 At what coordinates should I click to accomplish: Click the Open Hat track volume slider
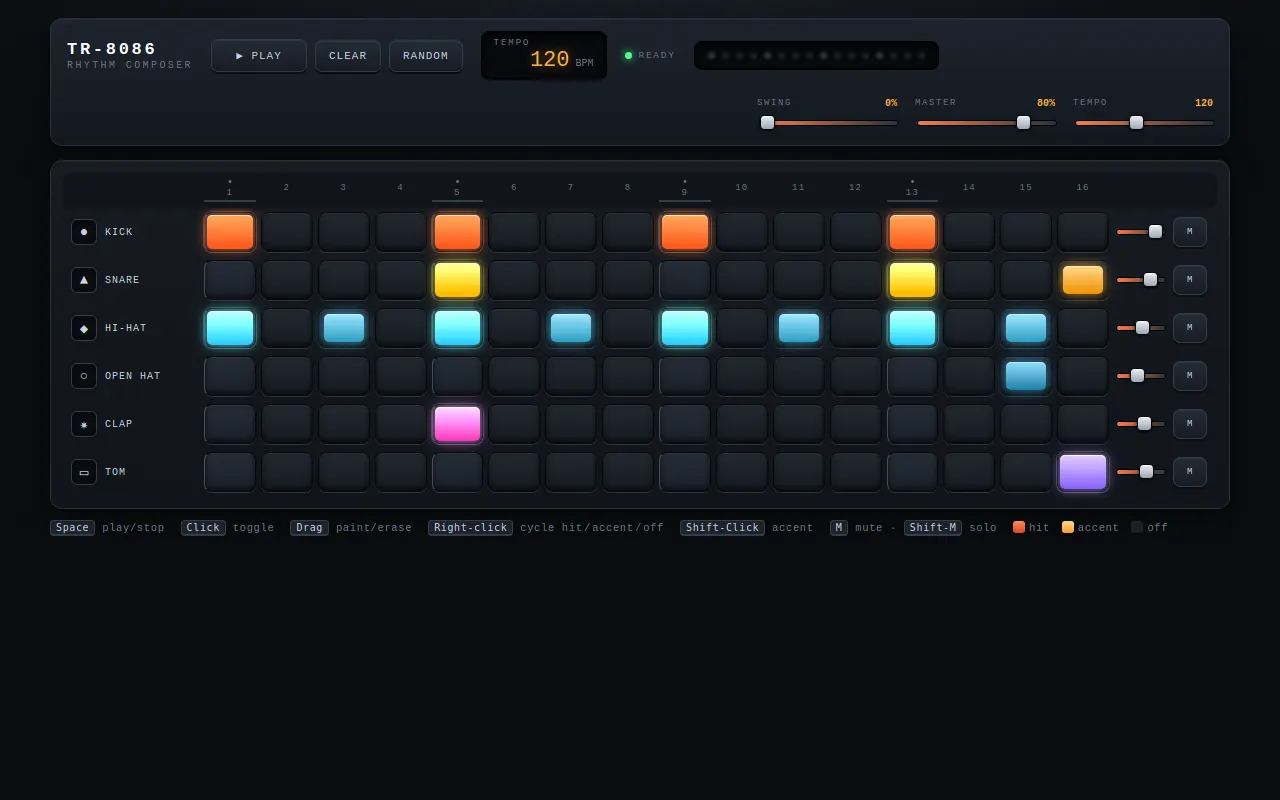tap(1141, 376)
